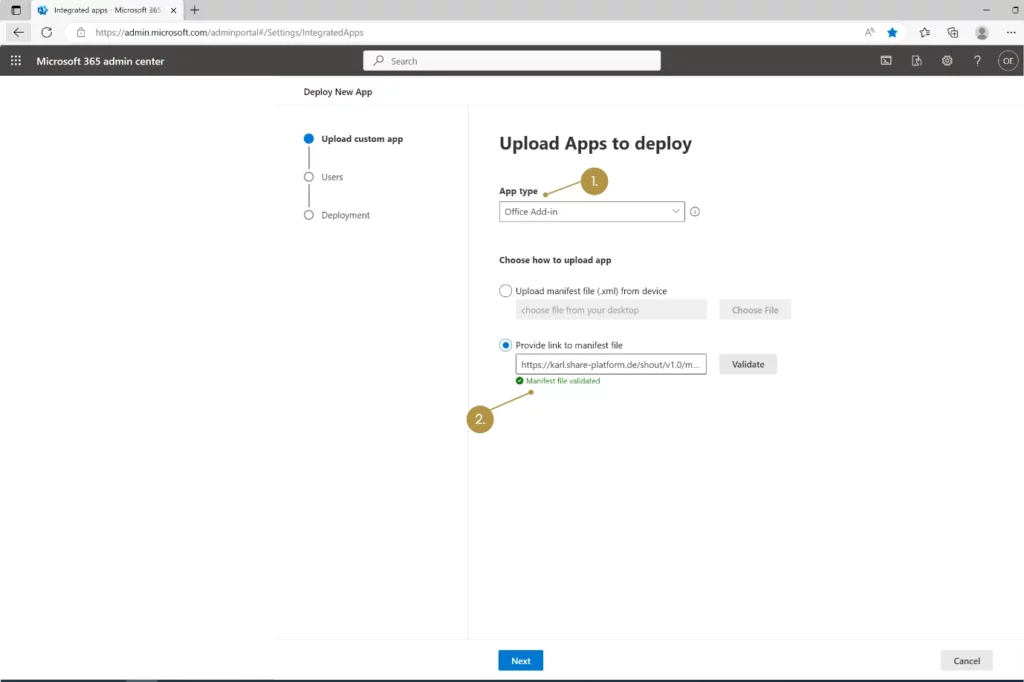1024x682 pixels.
Task: Close the Integrated apps tab
Action: (173, 10)
